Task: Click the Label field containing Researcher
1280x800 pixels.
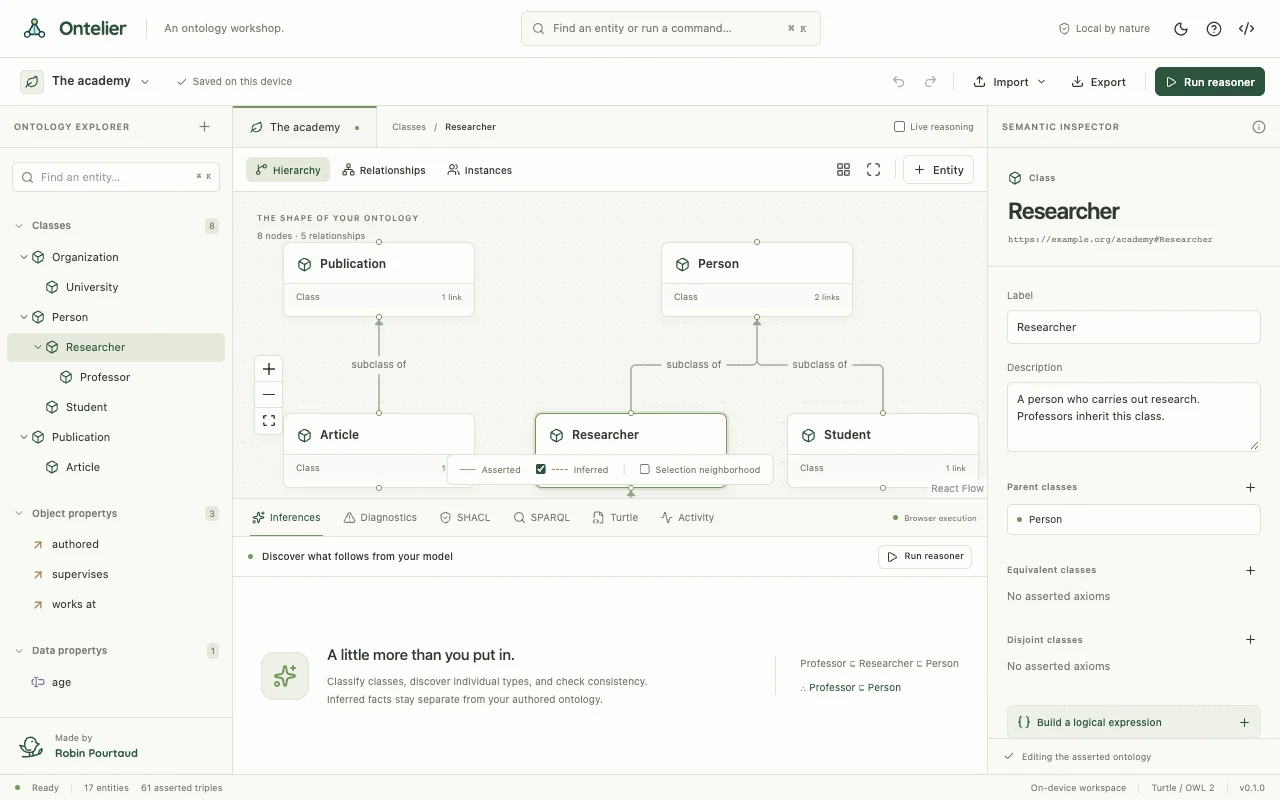Action: (1133, 327)
